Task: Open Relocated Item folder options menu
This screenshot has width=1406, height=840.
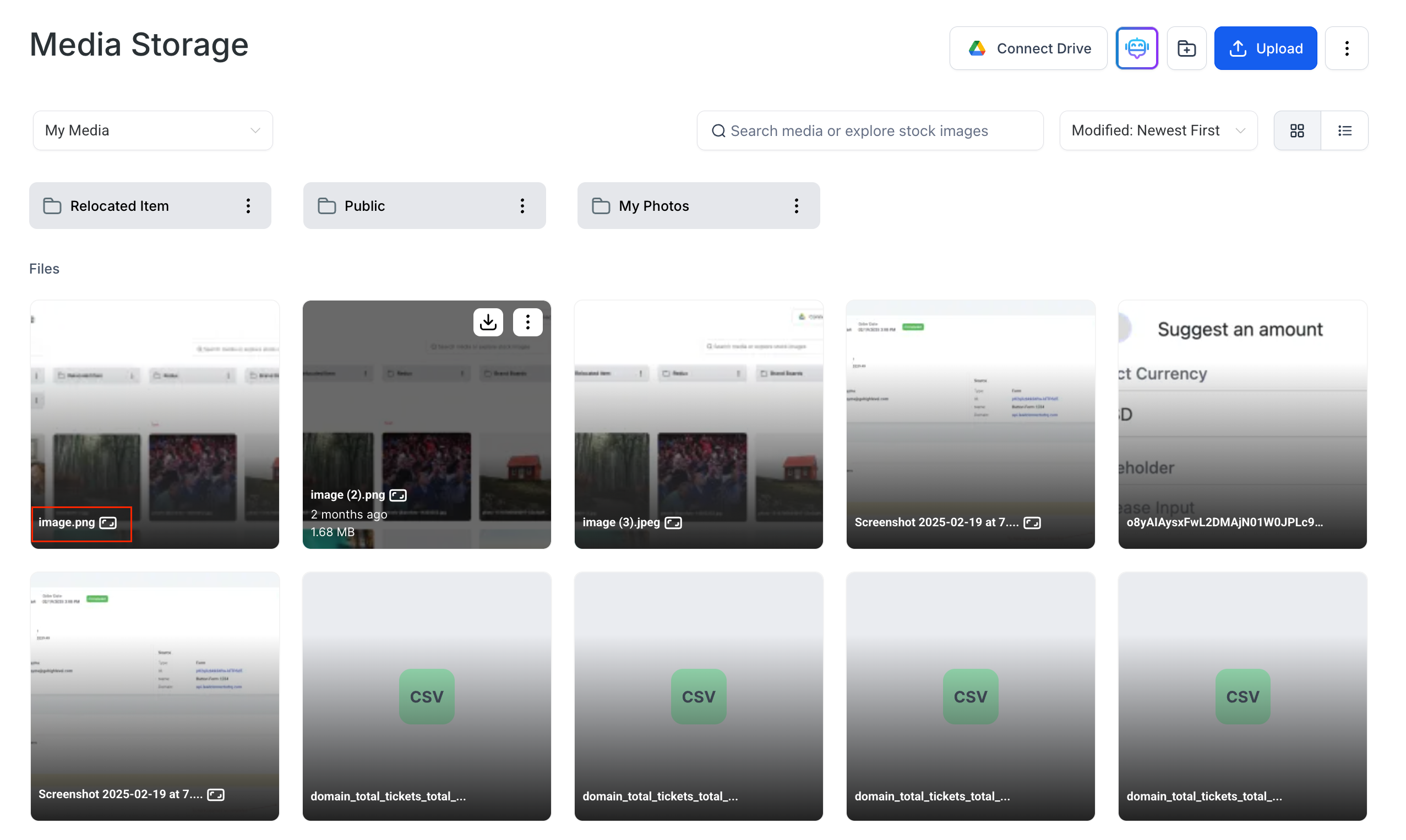Action: click(x=248, y=205)
